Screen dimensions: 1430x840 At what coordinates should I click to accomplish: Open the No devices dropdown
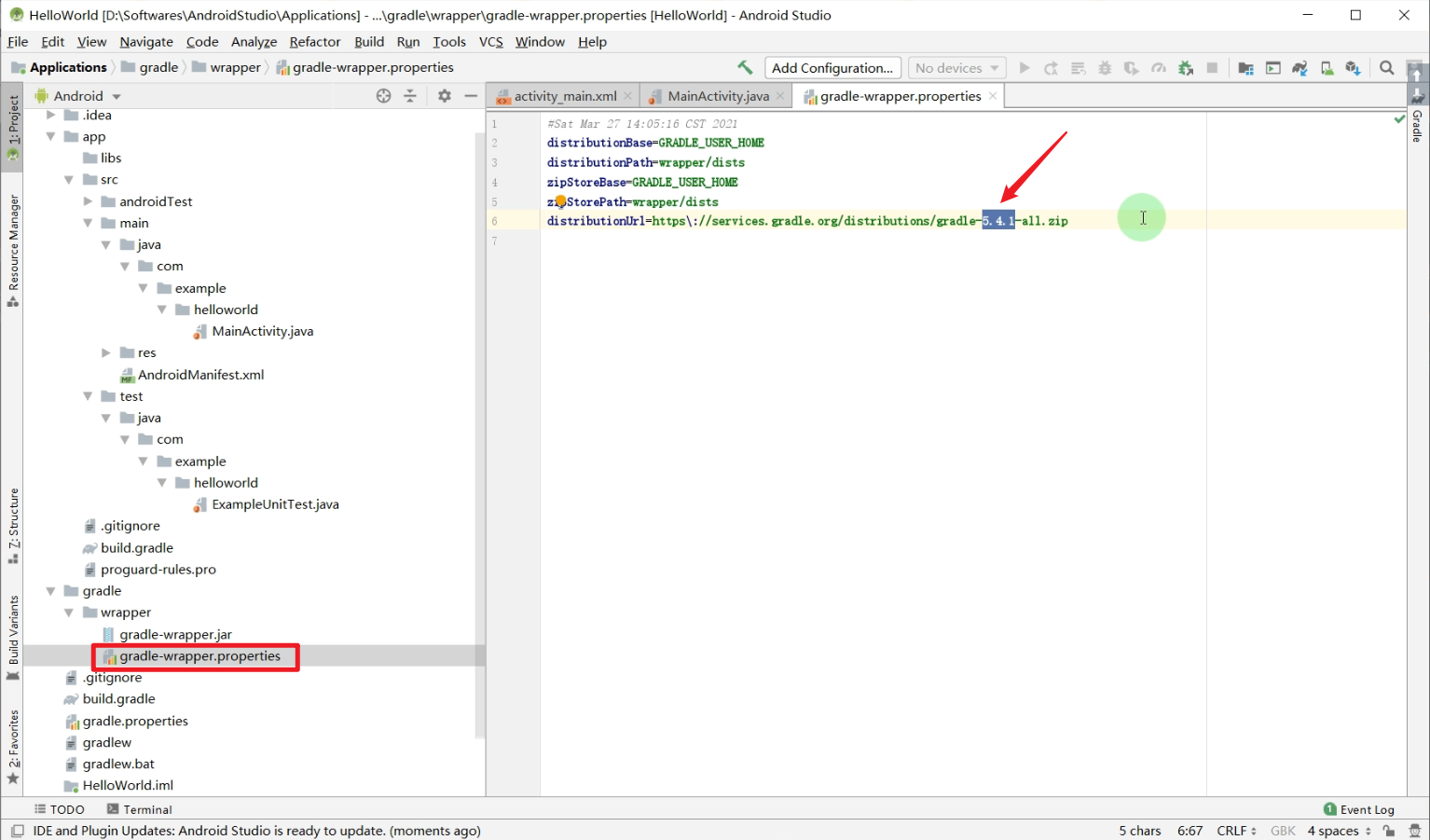(x=956, y=67)
